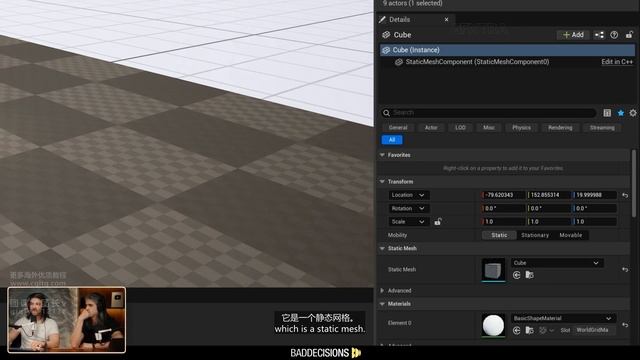Open the Rotation type dropdown

tap(409, 209)
